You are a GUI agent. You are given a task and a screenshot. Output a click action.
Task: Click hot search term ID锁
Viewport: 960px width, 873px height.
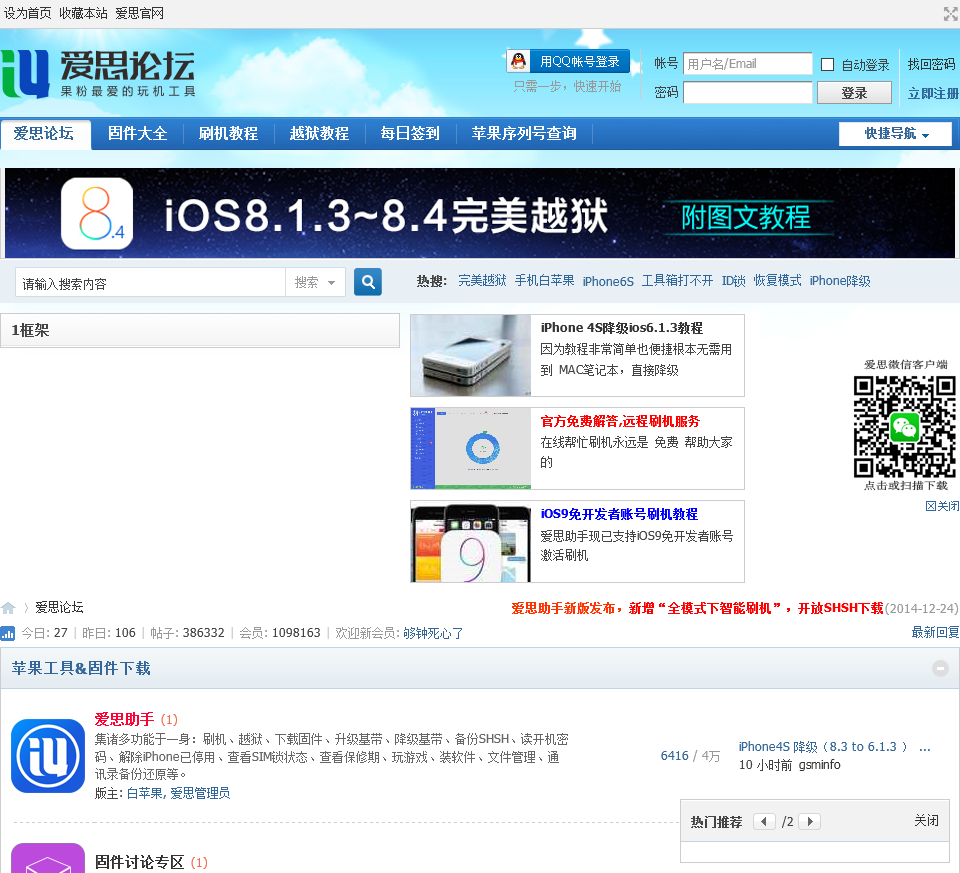[x=733, y=281]
